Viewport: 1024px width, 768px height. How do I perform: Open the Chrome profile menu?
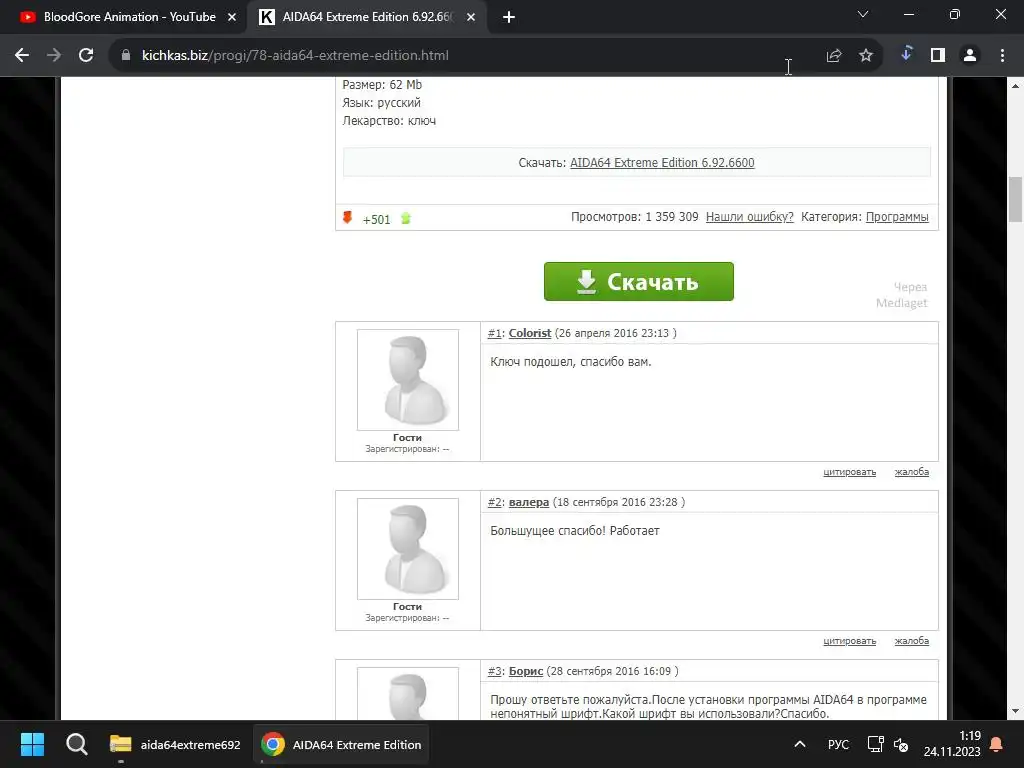tap(970, 56)
